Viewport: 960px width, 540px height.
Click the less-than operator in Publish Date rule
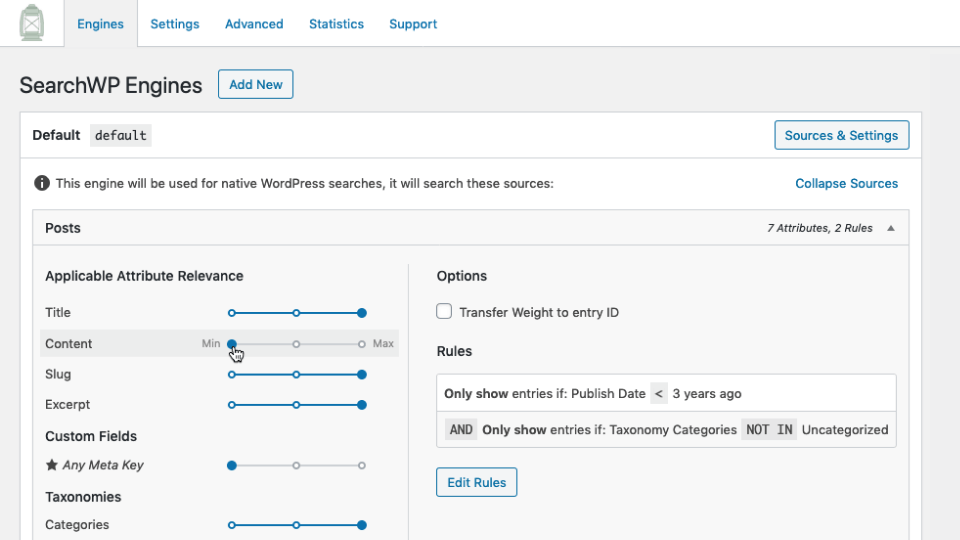point(659,394)
